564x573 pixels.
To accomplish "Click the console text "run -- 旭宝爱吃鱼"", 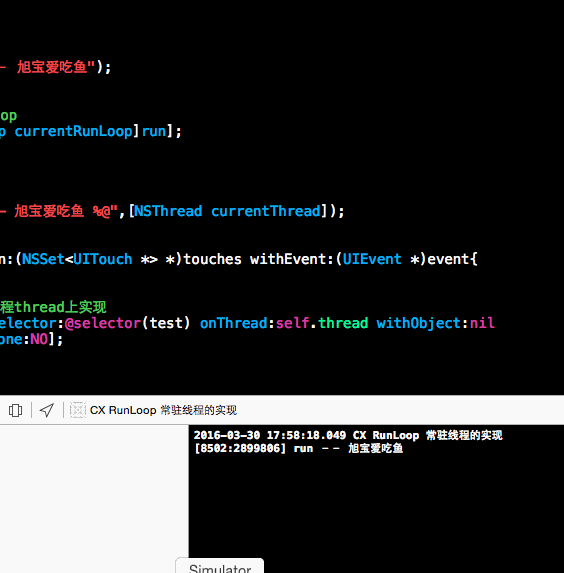I will tap(348, 448).
